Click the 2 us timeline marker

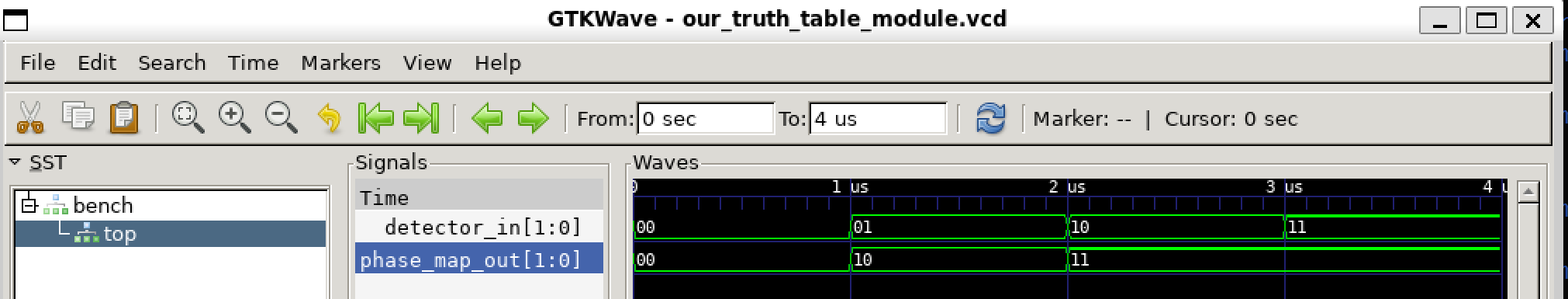pyautogui.click(x=1067, y=187)
